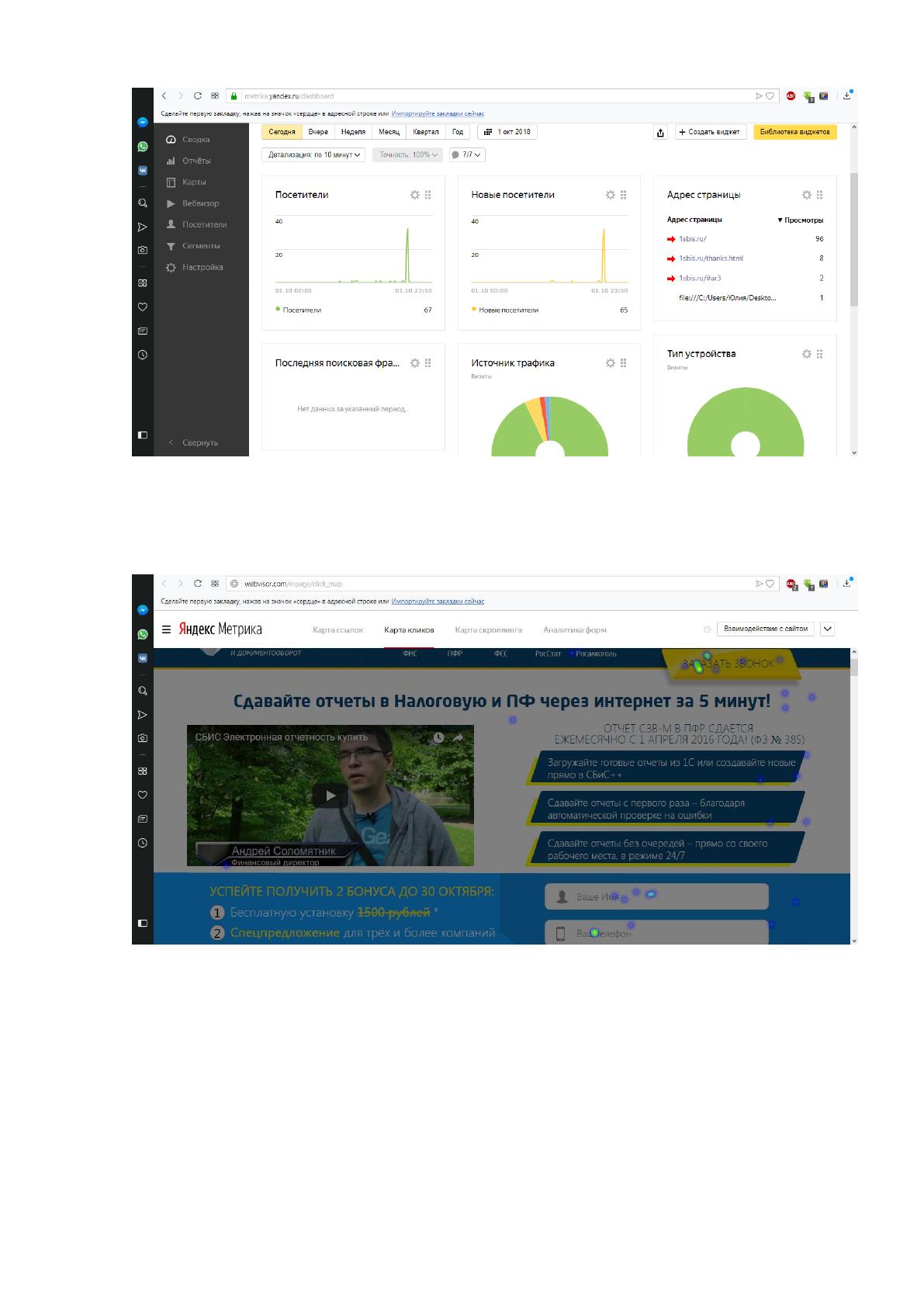Click the settings gear on Посетители widget
Screen dimensions: 924x1307
(x=415, y=195)
